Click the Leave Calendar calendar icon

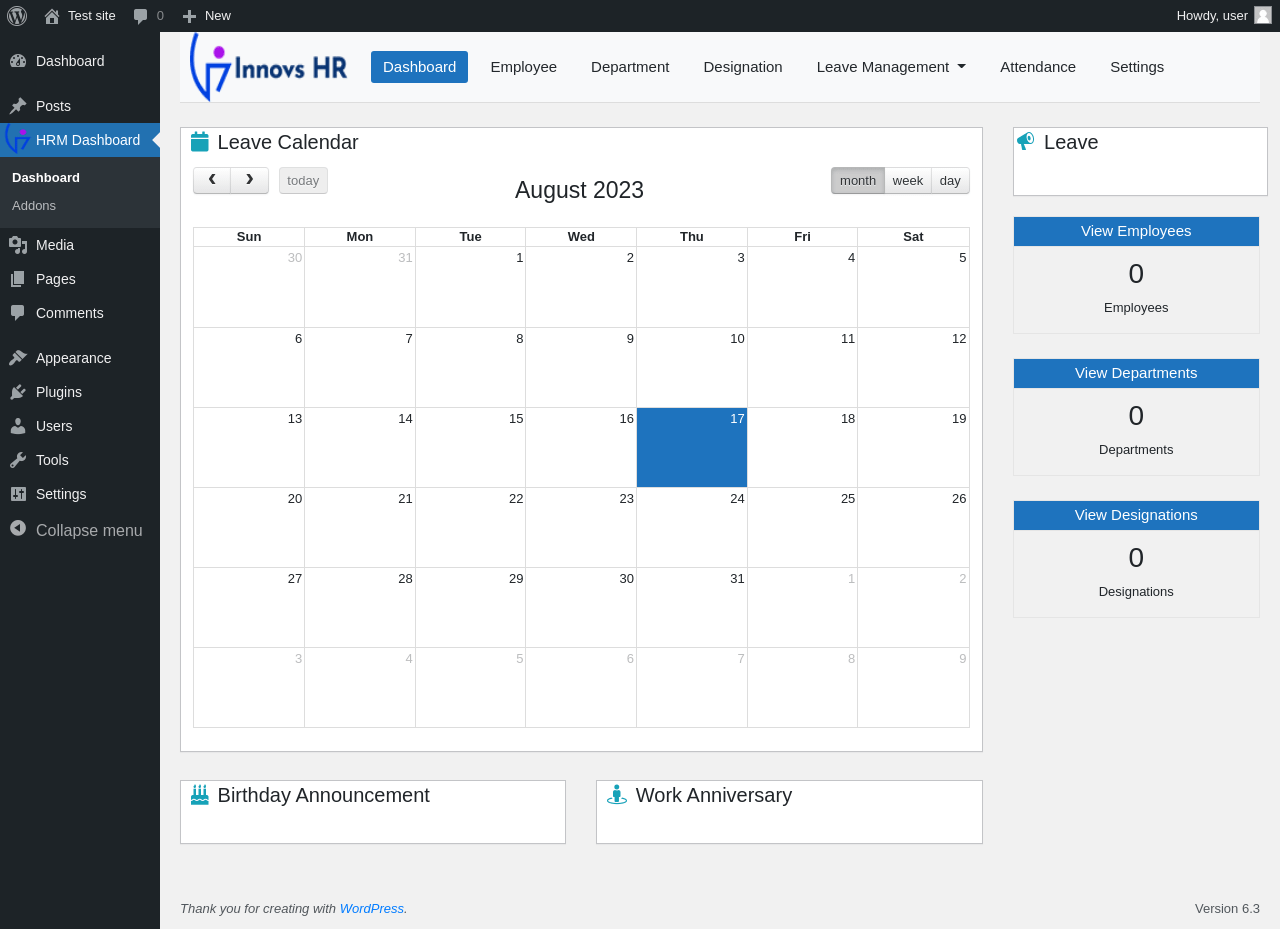point(200,142)
